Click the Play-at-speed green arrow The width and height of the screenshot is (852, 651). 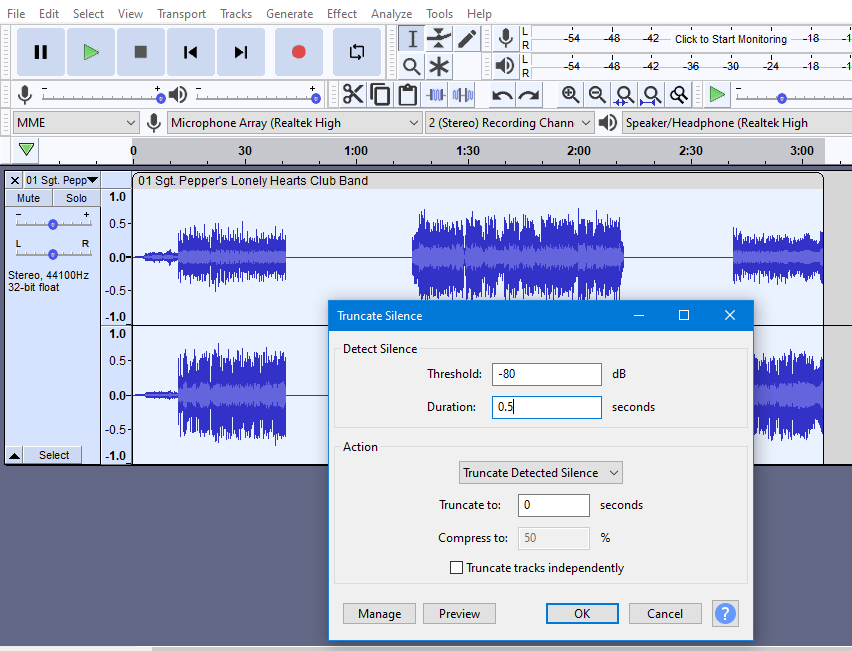click(717, 95)
